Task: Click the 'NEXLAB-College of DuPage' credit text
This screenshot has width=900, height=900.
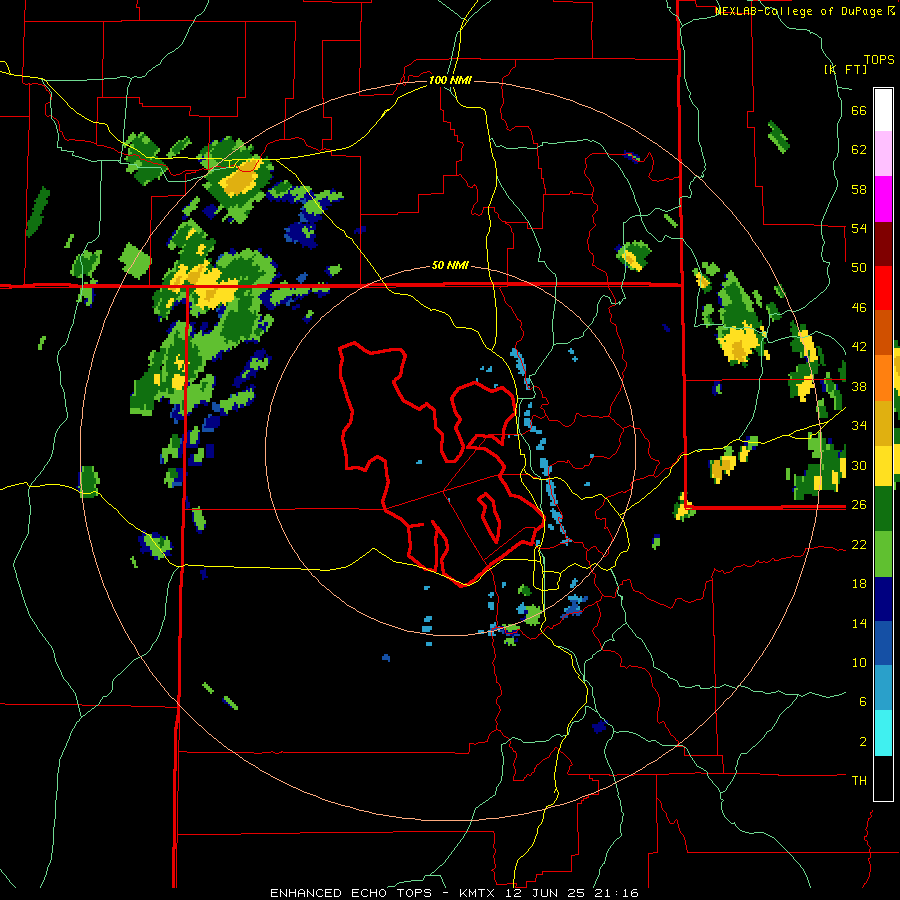Action: (801, 11)
